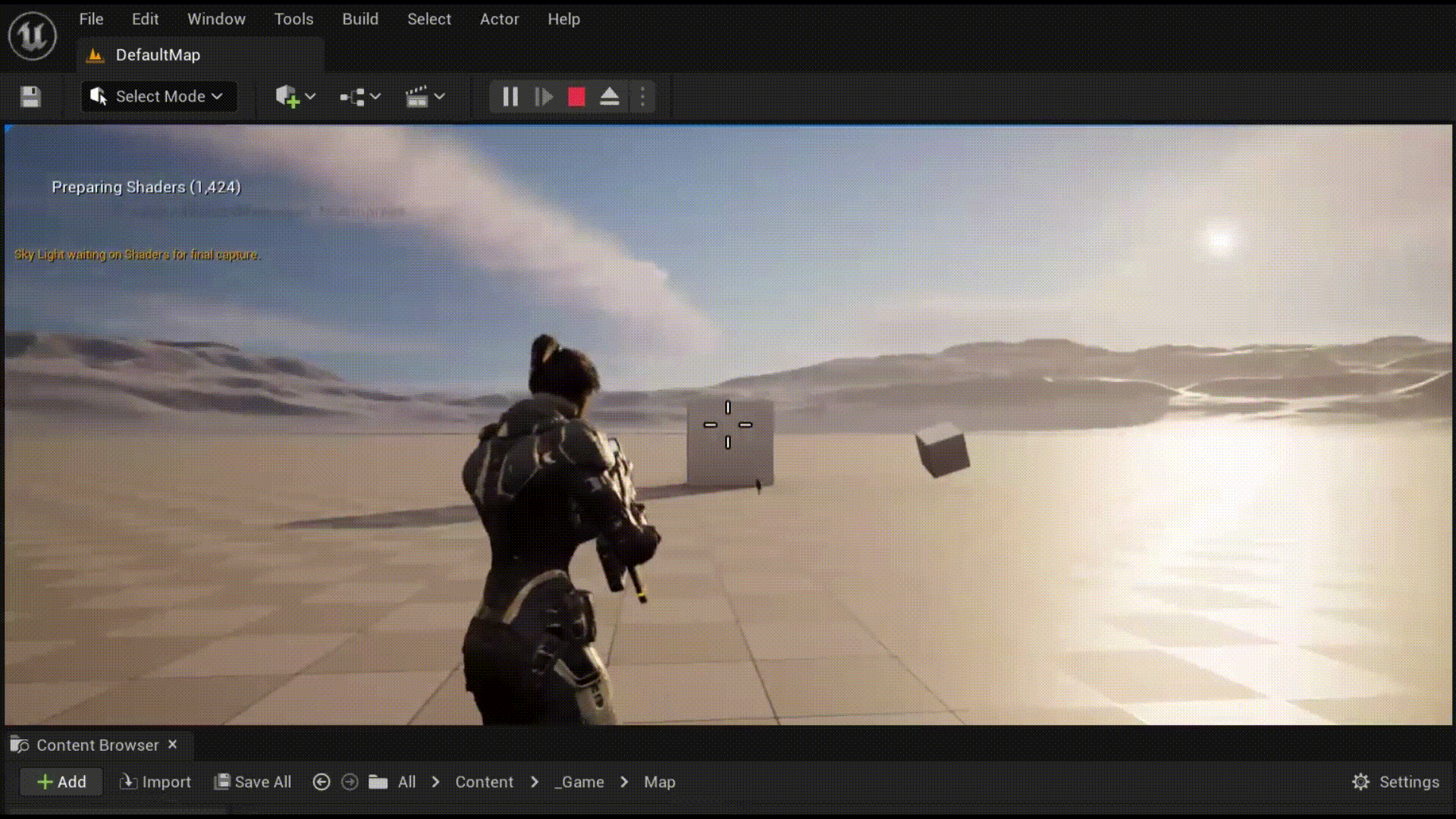Expand the chevron after Content

pyautogui.click(x=535, y=782)
